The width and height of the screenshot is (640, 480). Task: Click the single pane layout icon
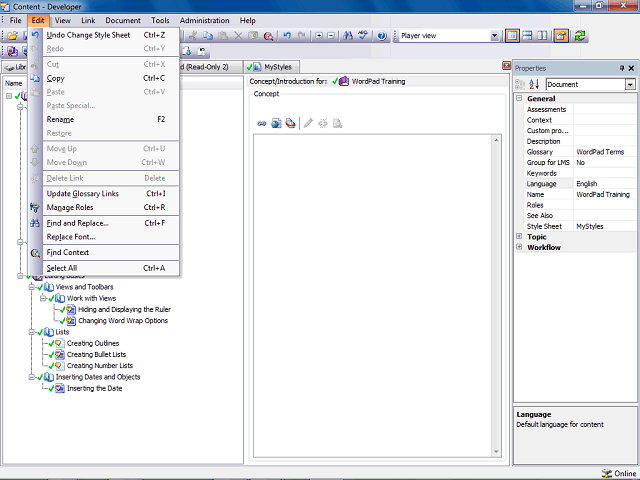(512, 36)
